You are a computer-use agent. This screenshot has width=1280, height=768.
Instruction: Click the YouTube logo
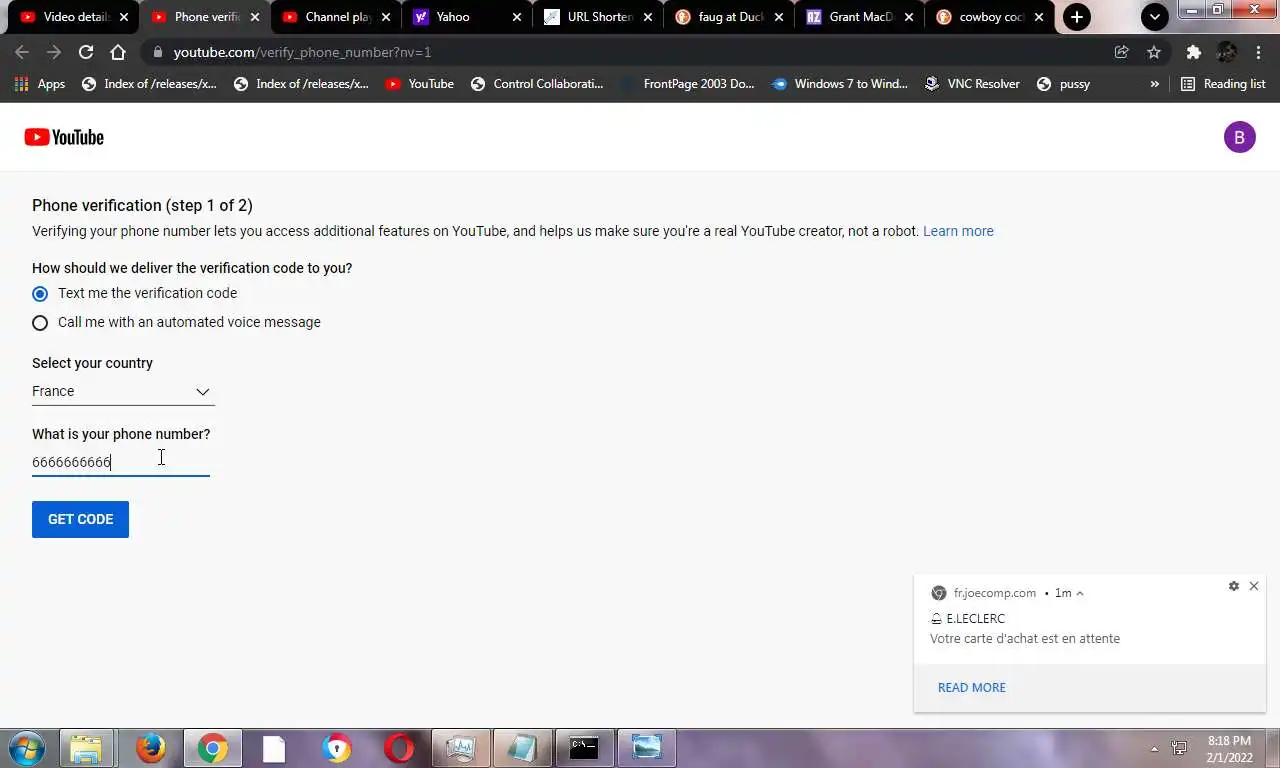tap(64, 137)
